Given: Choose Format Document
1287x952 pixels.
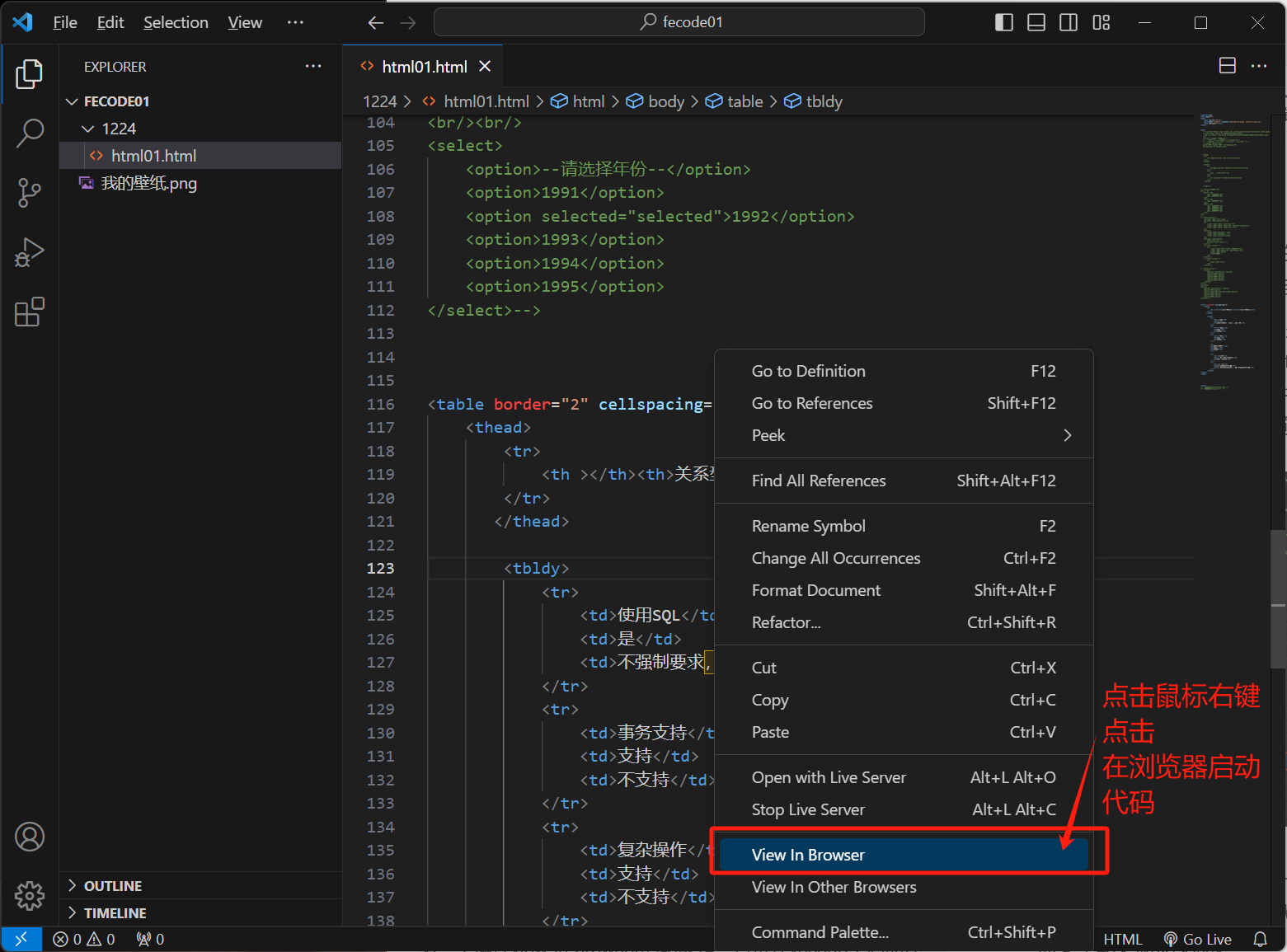Looking at the screenshot, I should 904,590.
